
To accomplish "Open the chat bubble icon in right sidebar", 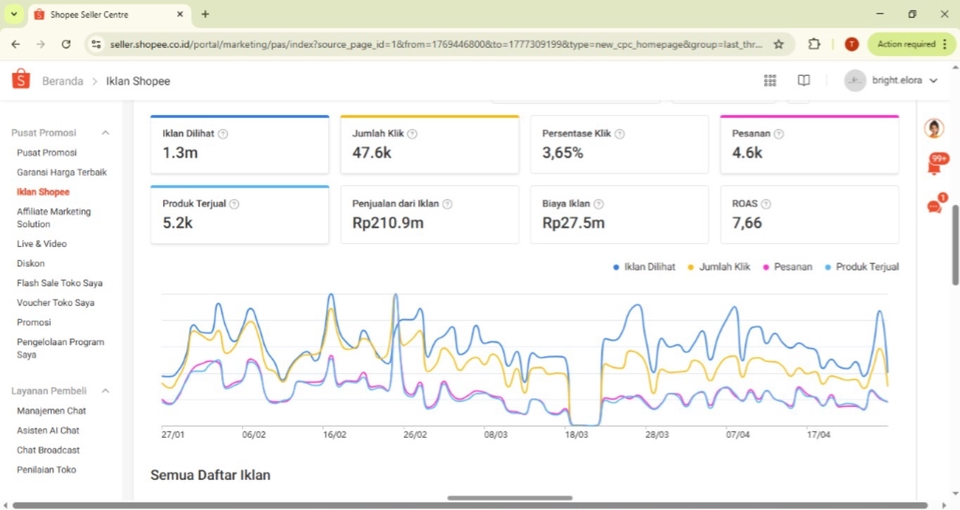I will point(935,206).
